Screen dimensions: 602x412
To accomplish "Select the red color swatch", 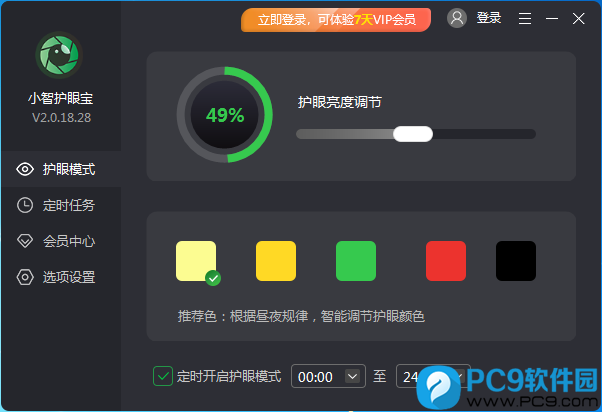I will [446, 261].
